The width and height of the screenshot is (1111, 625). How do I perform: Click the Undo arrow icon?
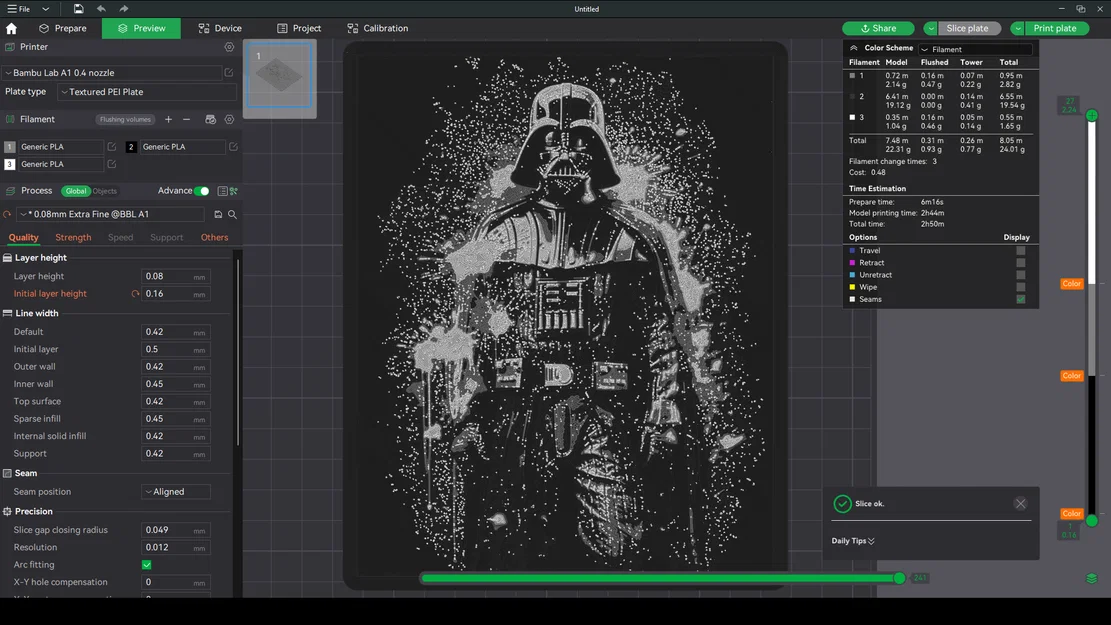(101, 9)
